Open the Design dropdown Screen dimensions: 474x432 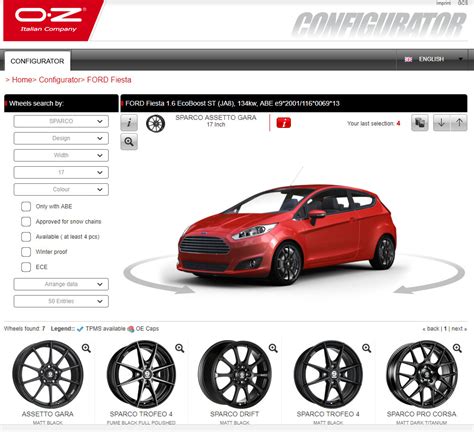coord(61,138)
